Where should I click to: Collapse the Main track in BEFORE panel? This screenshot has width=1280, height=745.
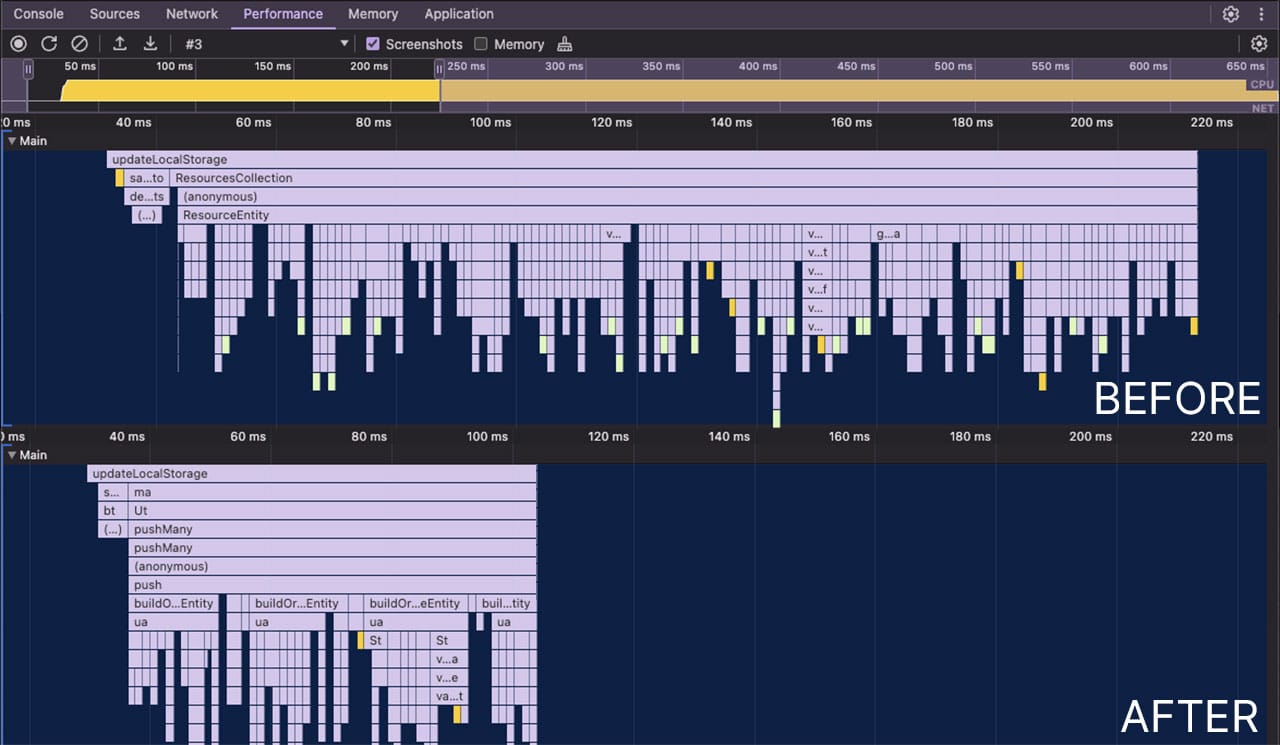pos(12,141)
